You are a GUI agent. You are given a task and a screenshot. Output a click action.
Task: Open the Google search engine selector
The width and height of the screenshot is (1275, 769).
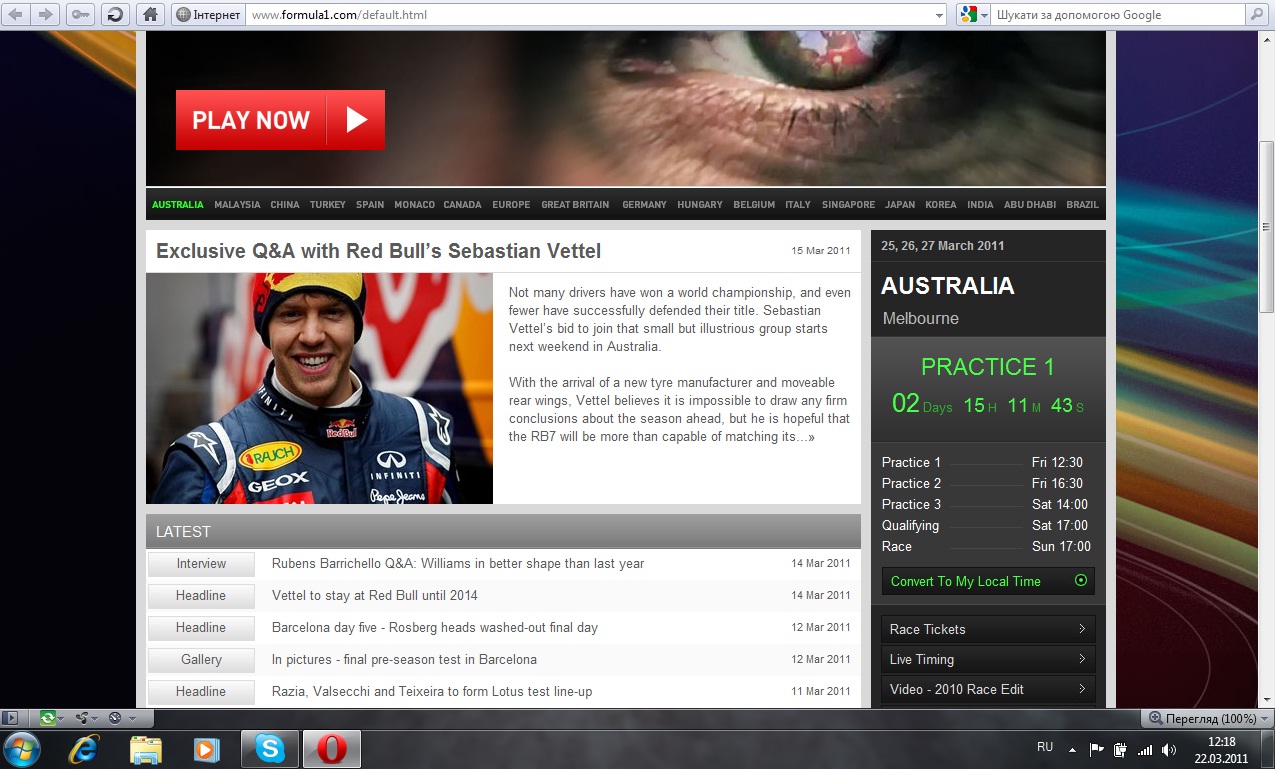(972, 15)
